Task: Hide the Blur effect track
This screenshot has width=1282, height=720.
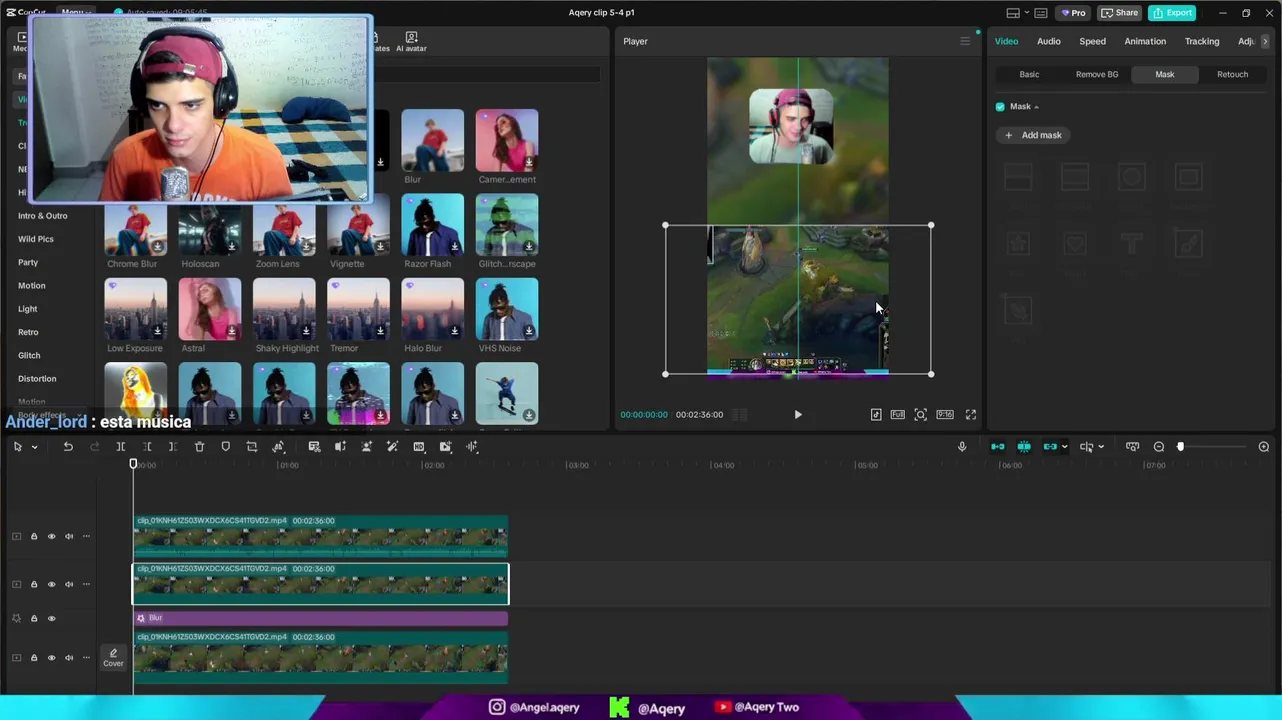Action: (52, 618)
